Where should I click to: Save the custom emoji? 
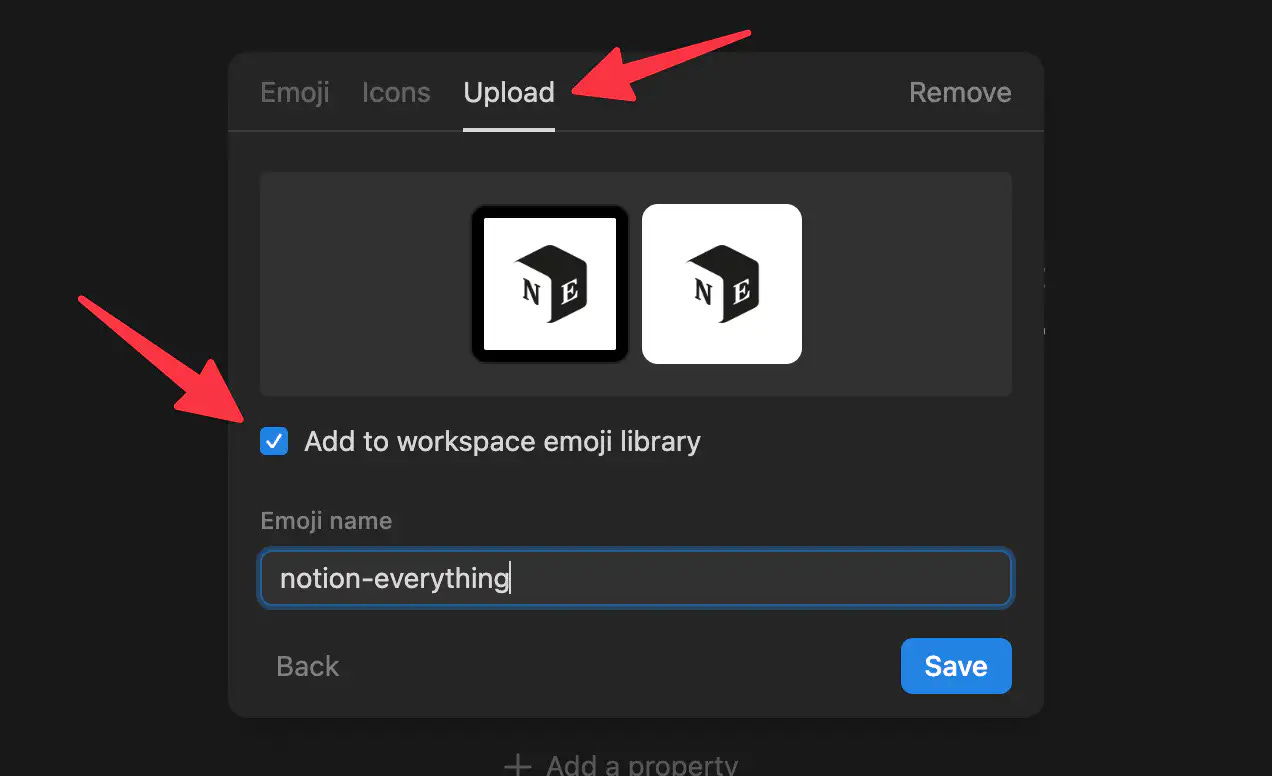956,666
